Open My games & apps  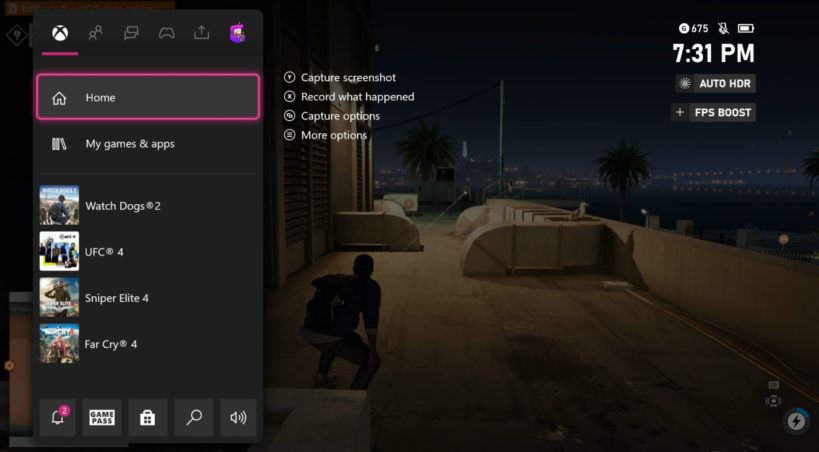[148, 144]
